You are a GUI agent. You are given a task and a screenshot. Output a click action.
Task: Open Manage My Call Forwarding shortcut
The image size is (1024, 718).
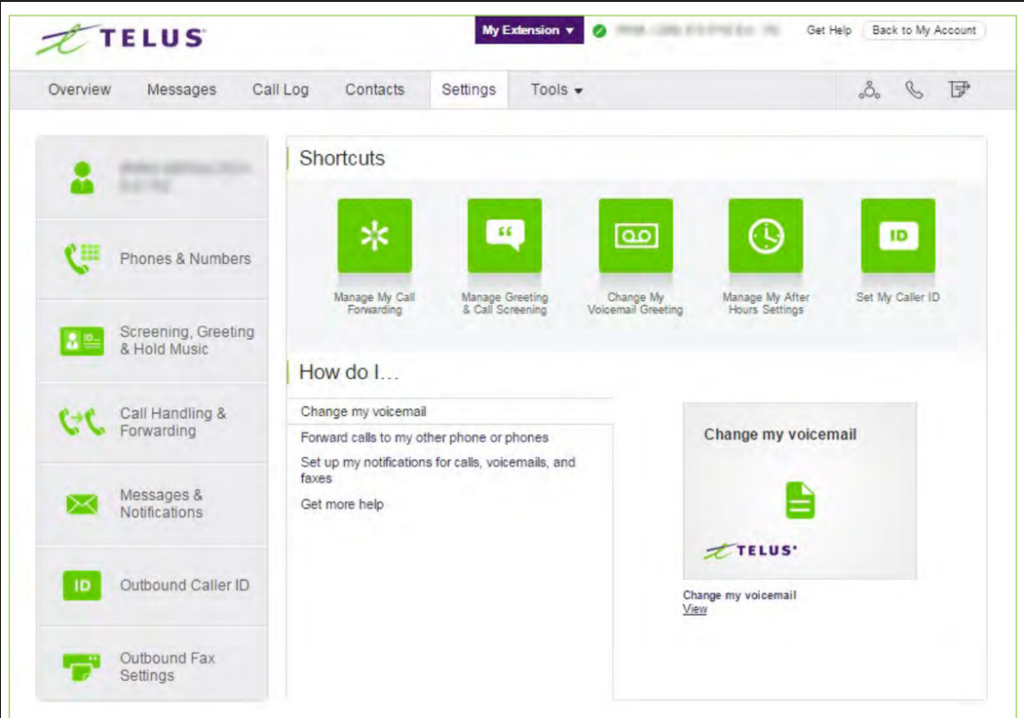coord(373,238)
